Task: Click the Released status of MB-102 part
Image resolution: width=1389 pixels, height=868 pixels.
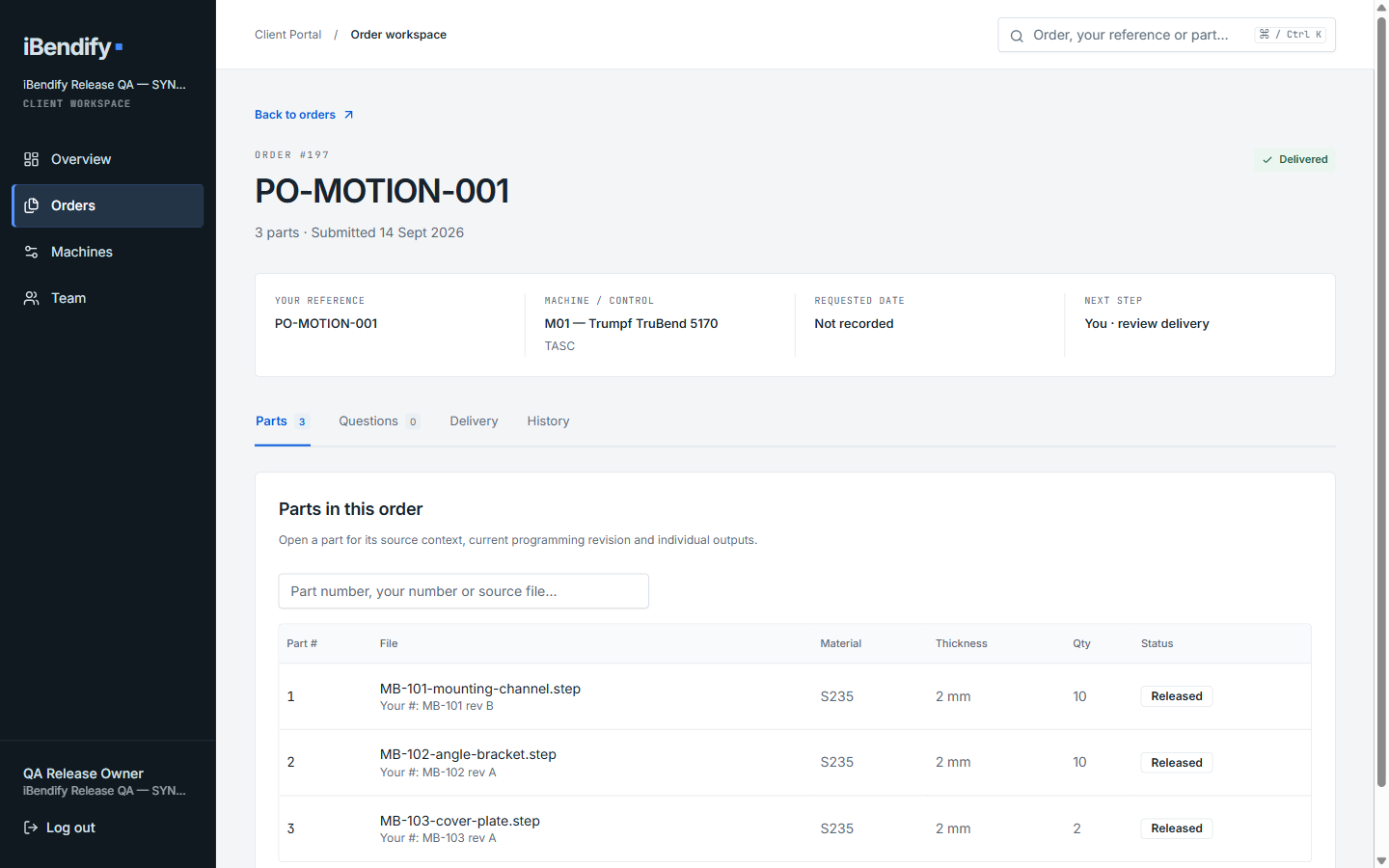Action: (x=1177, y=763)
